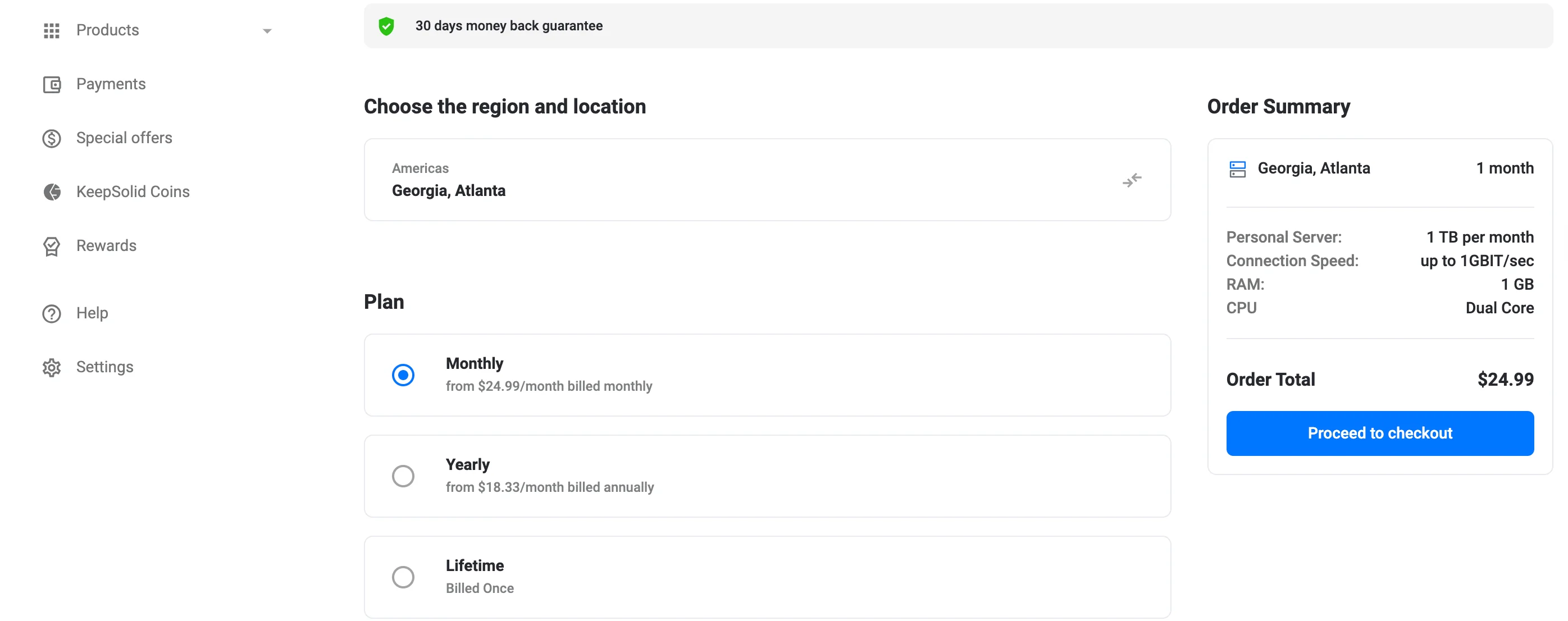Click the Proceed to checkout button
This screenshot has height=621, width=1568.
[1379, 433]
